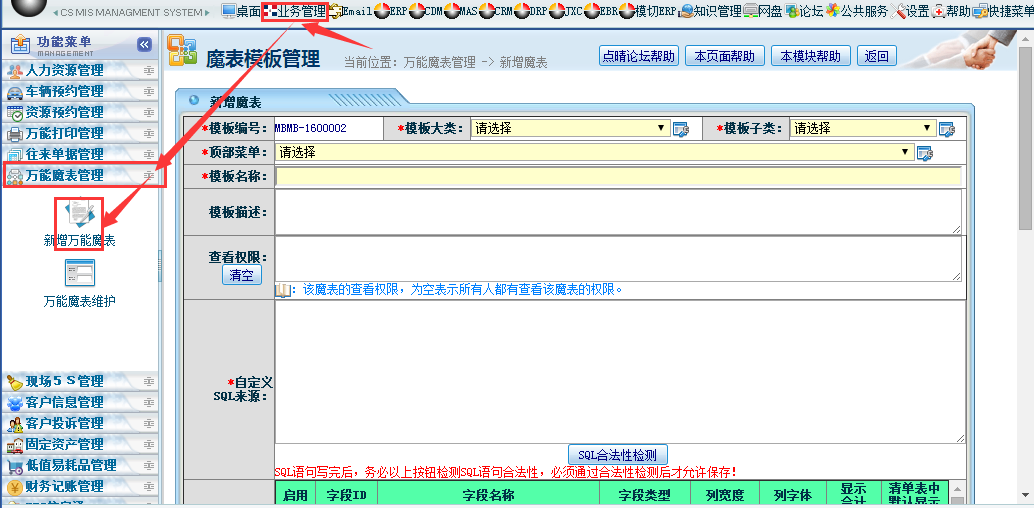This screenshot has width=1034, height=508.
Task: Click the picker icon beside 模板大类
Action: (681, 129)
